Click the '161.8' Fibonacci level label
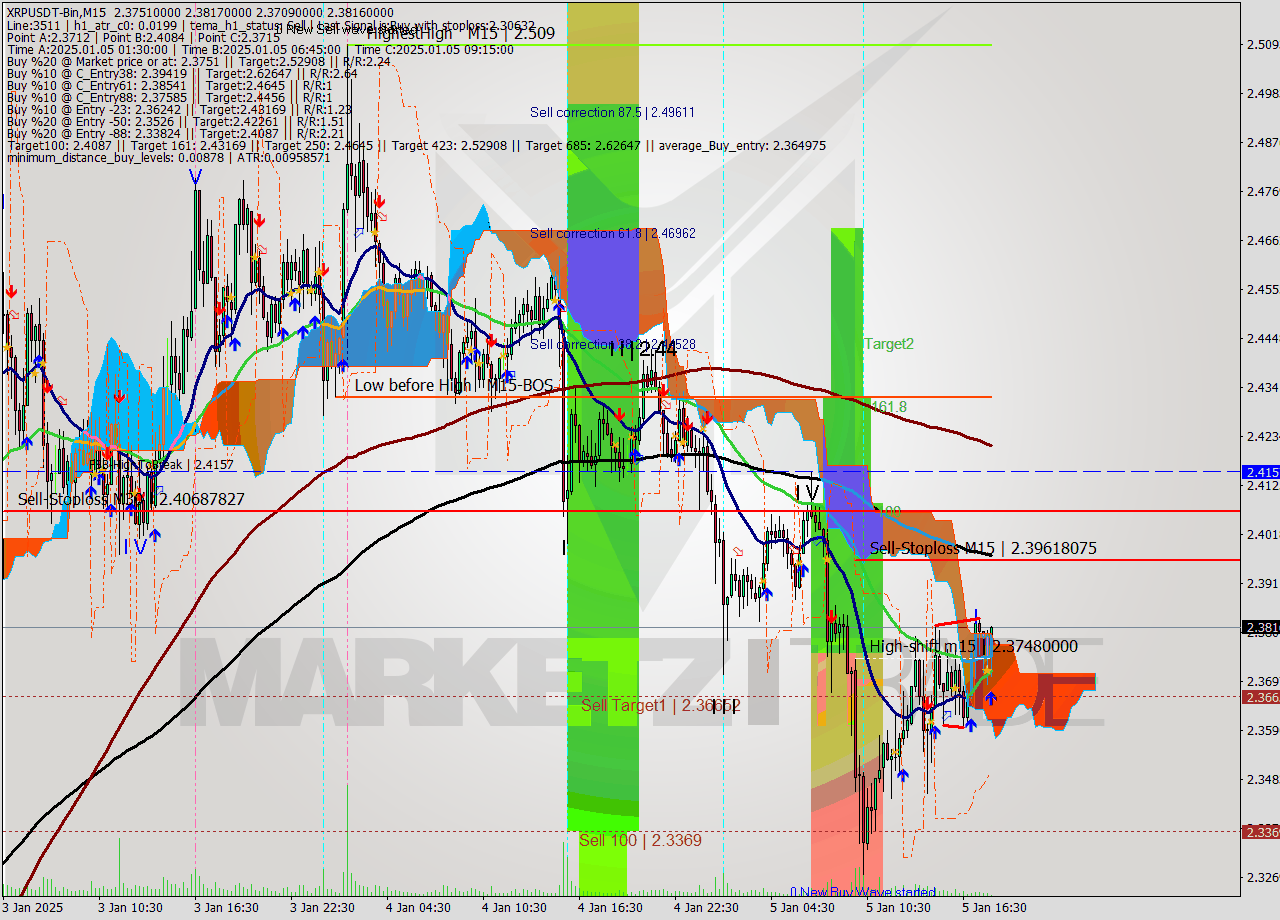Screen dimensions: 1280x920 pyautogui.click(x=889, y=407)
